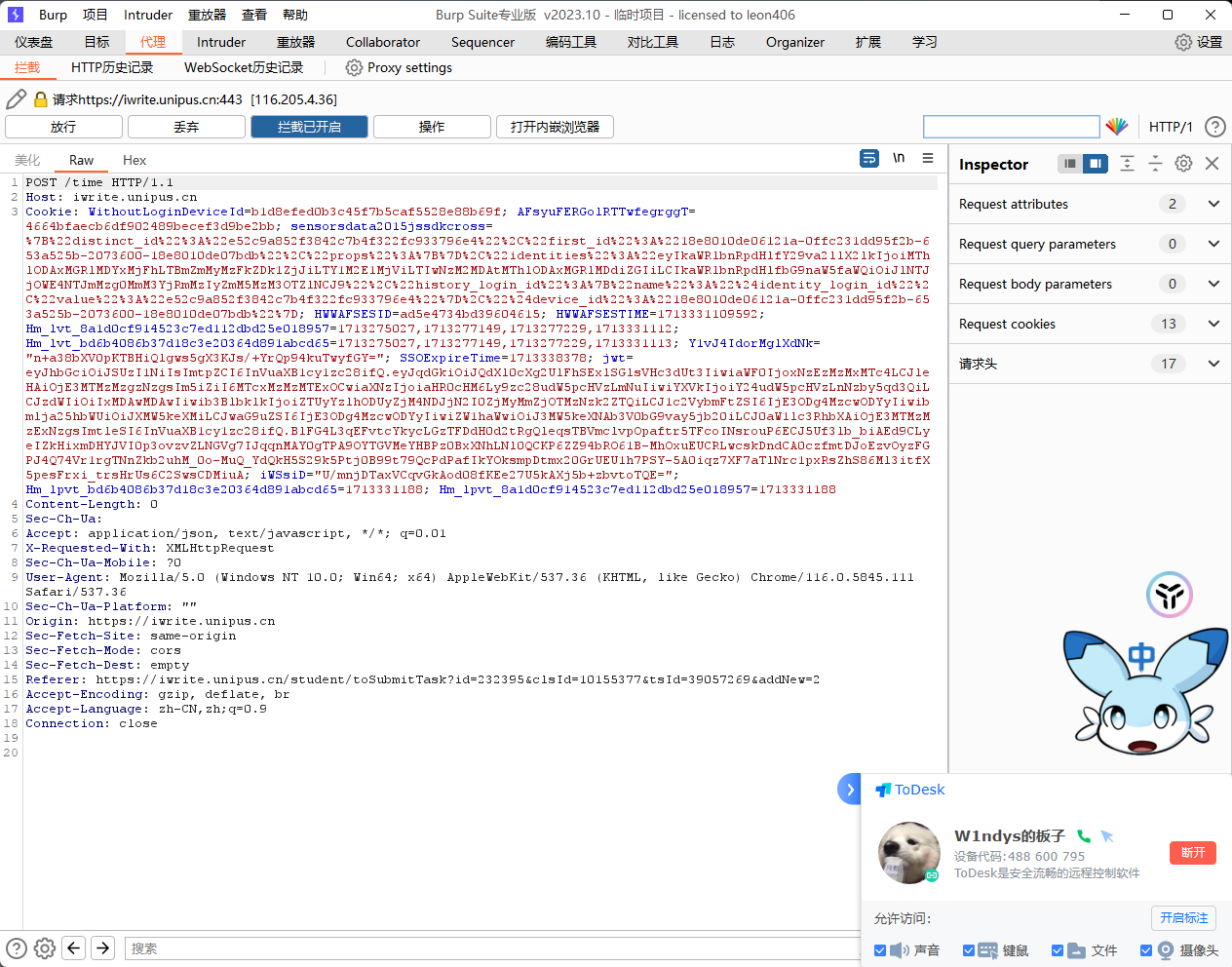Open the editor hamburger options menu
The height and width of the screenshot is (967, 1232).
pyautogui.click(x=928, y=159)
